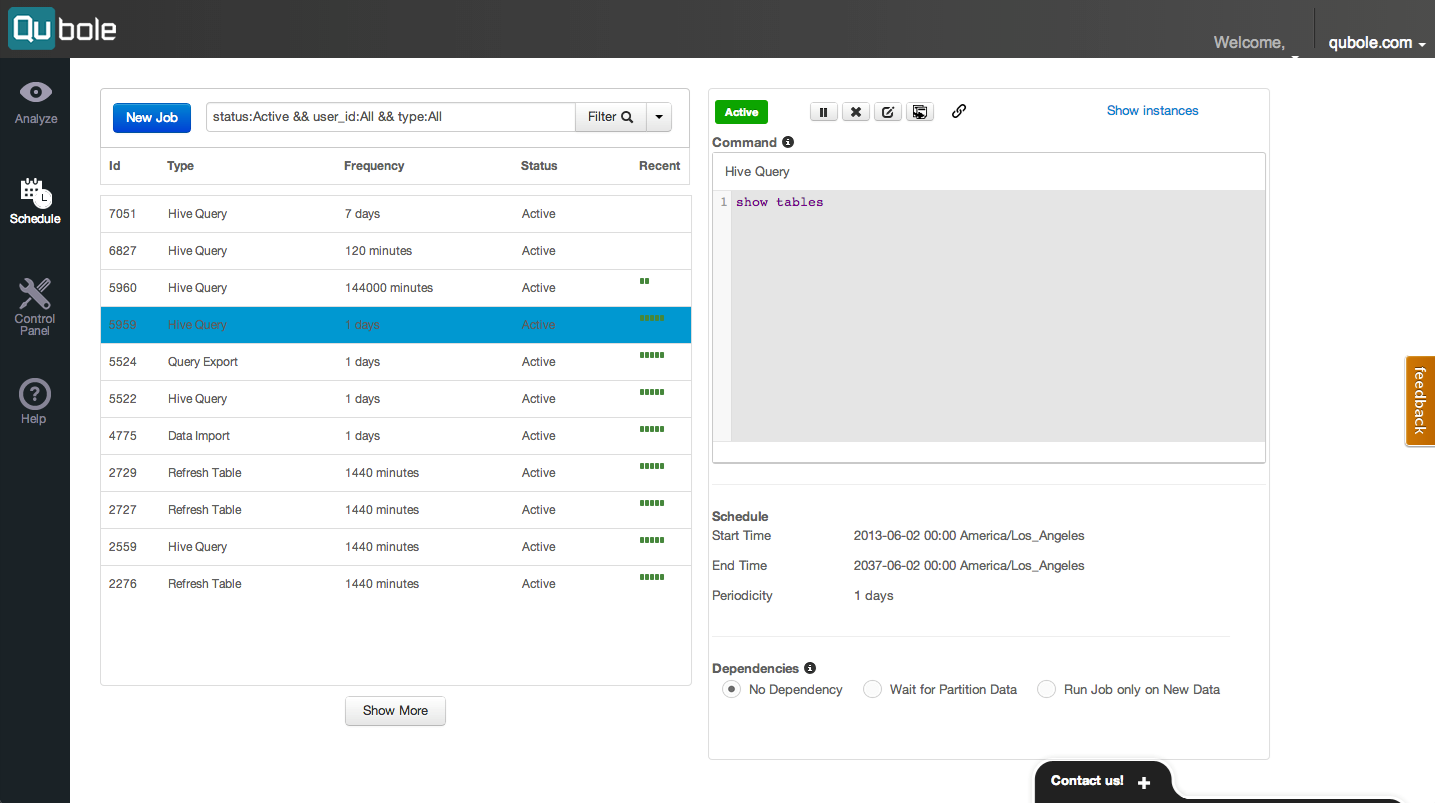The width and height of the screenshot is (1435, 803).
Task: Click the recent runs bars for job 2276
Action: (x=652, y=577)
